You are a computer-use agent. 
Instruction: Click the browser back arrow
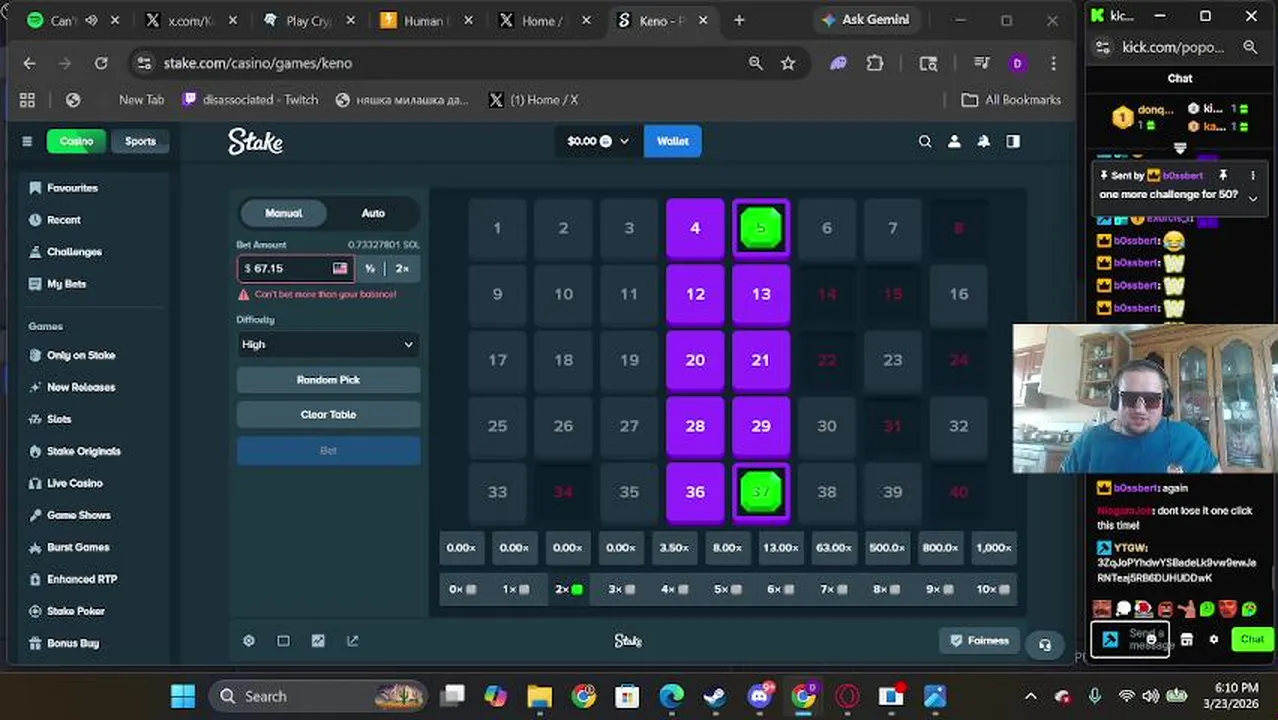29,63
